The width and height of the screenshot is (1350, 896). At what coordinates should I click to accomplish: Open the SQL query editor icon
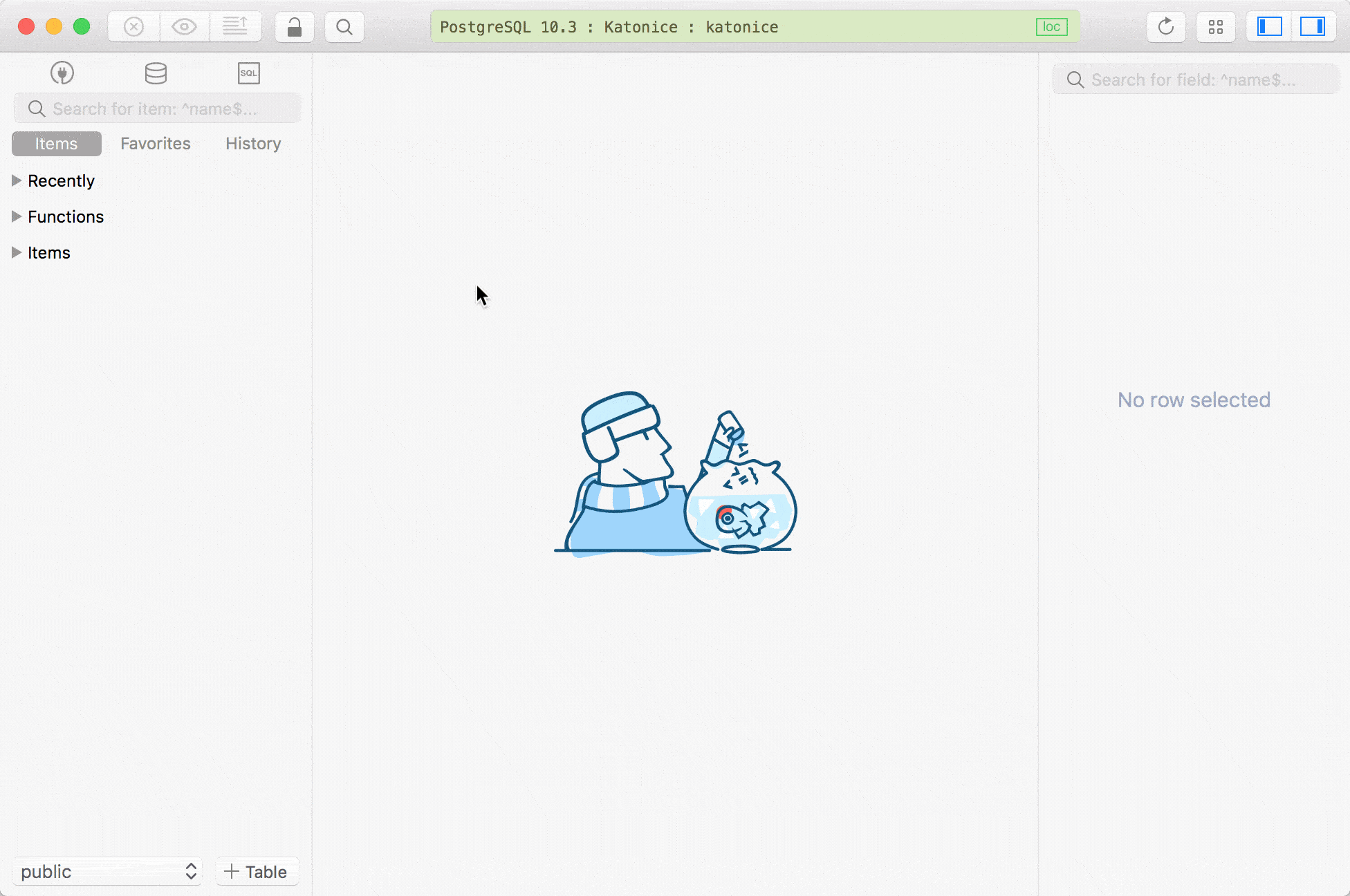coord(248,73)
